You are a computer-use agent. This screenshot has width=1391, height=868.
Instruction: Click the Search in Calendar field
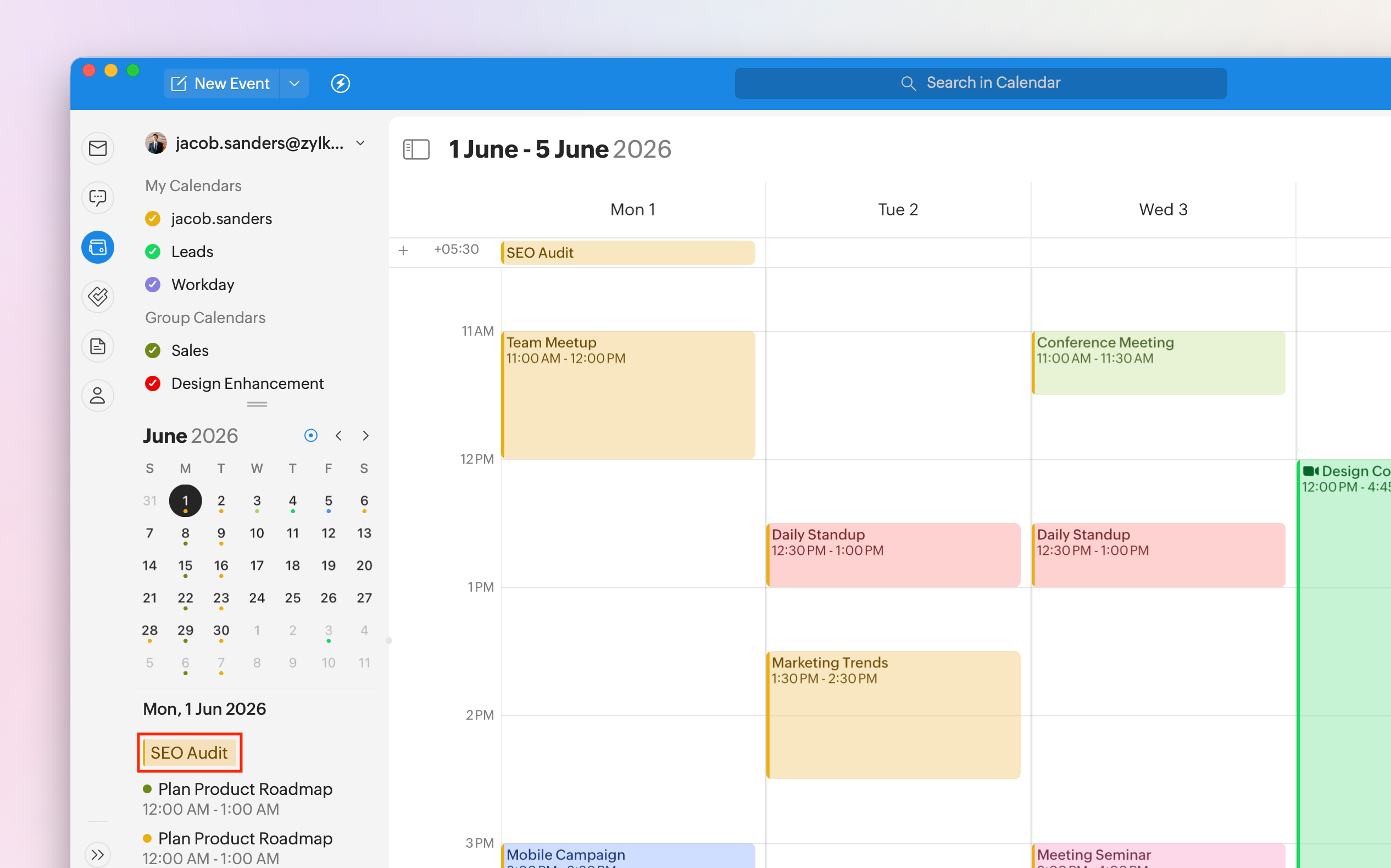981,84
